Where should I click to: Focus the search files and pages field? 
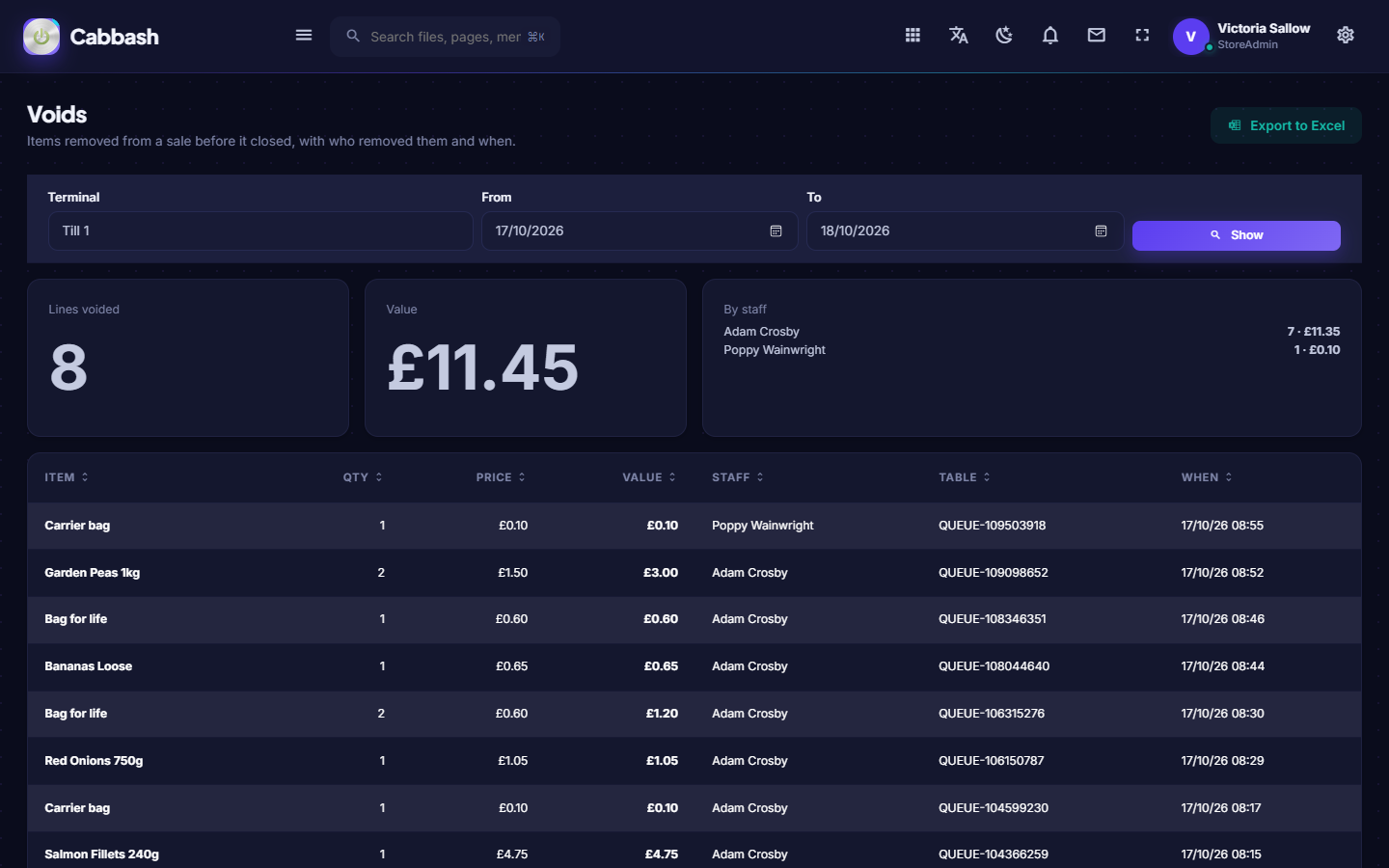pyautogui.click(x=446, y=37)
